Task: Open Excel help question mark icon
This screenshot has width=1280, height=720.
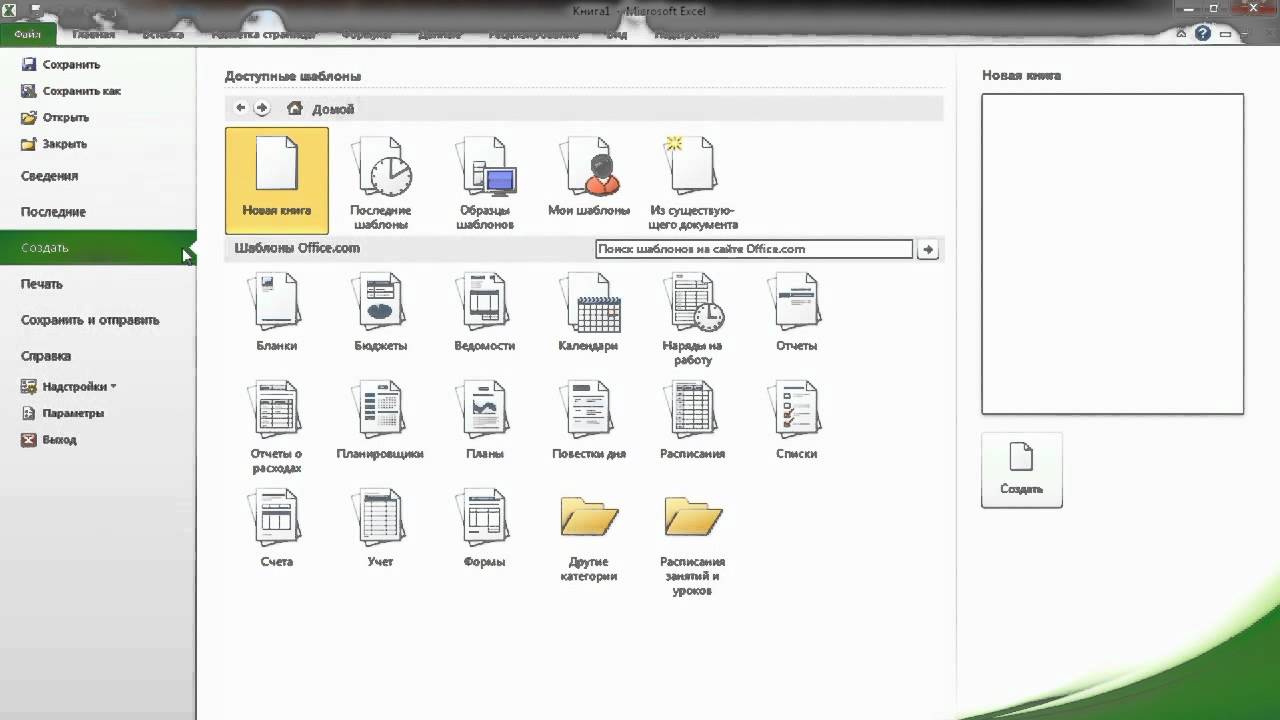Action: 1203,33
